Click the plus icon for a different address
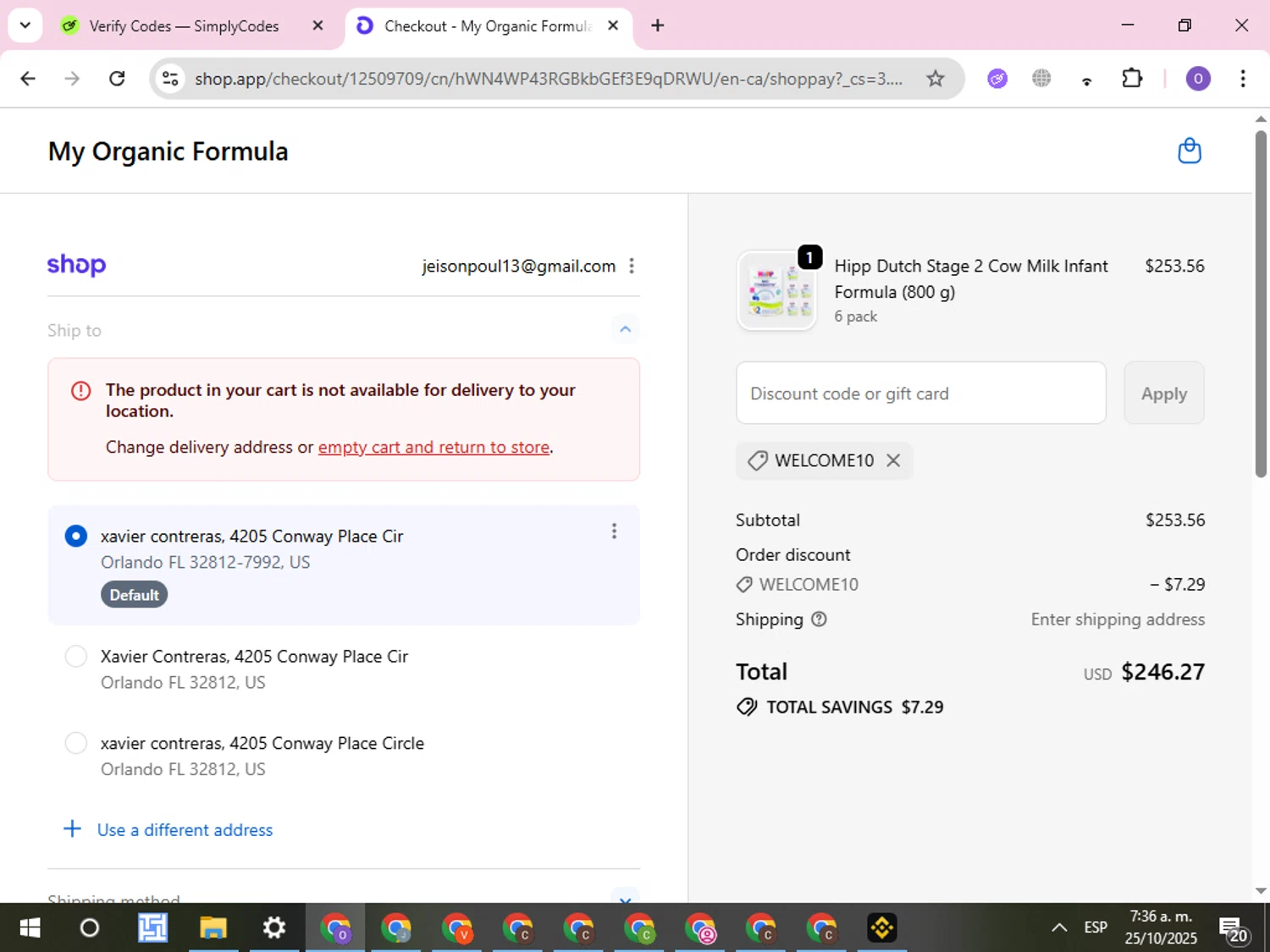Viewport: 1270px width, 952px height. tap(73, 828)
